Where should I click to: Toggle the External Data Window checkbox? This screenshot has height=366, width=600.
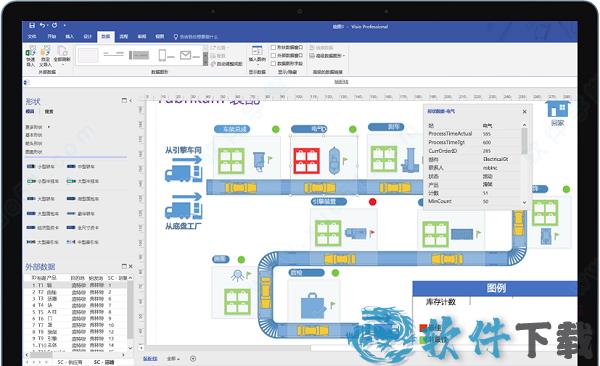pyautogui.click(x=273, y=56)
